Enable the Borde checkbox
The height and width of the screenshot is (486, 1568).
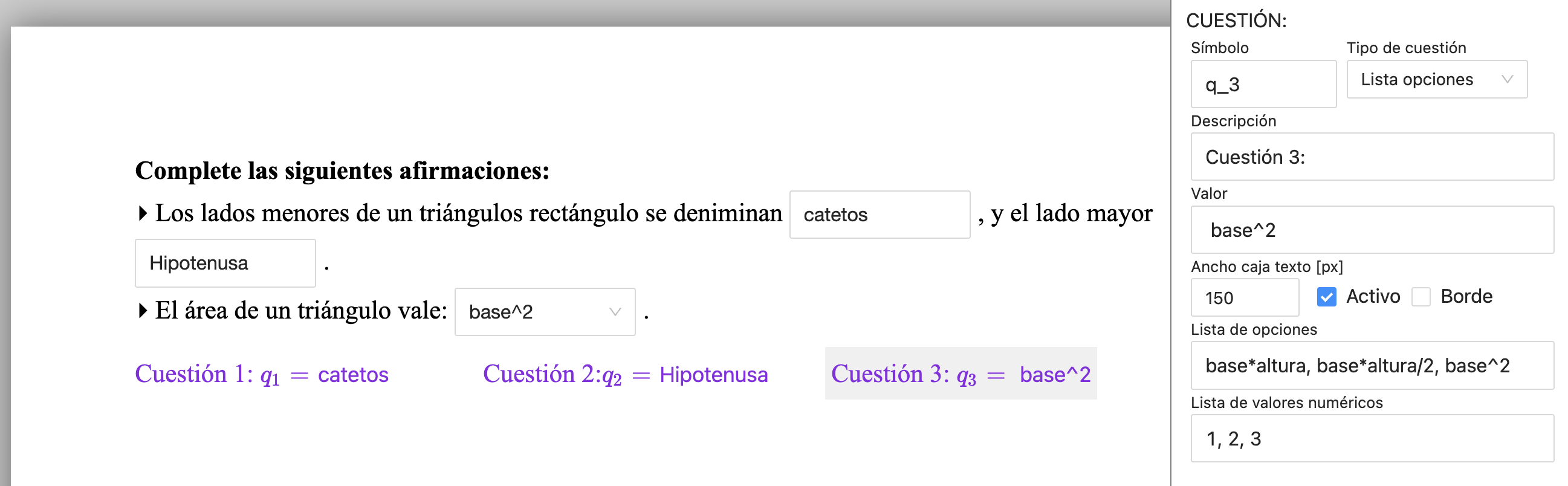coord(1420,297)
